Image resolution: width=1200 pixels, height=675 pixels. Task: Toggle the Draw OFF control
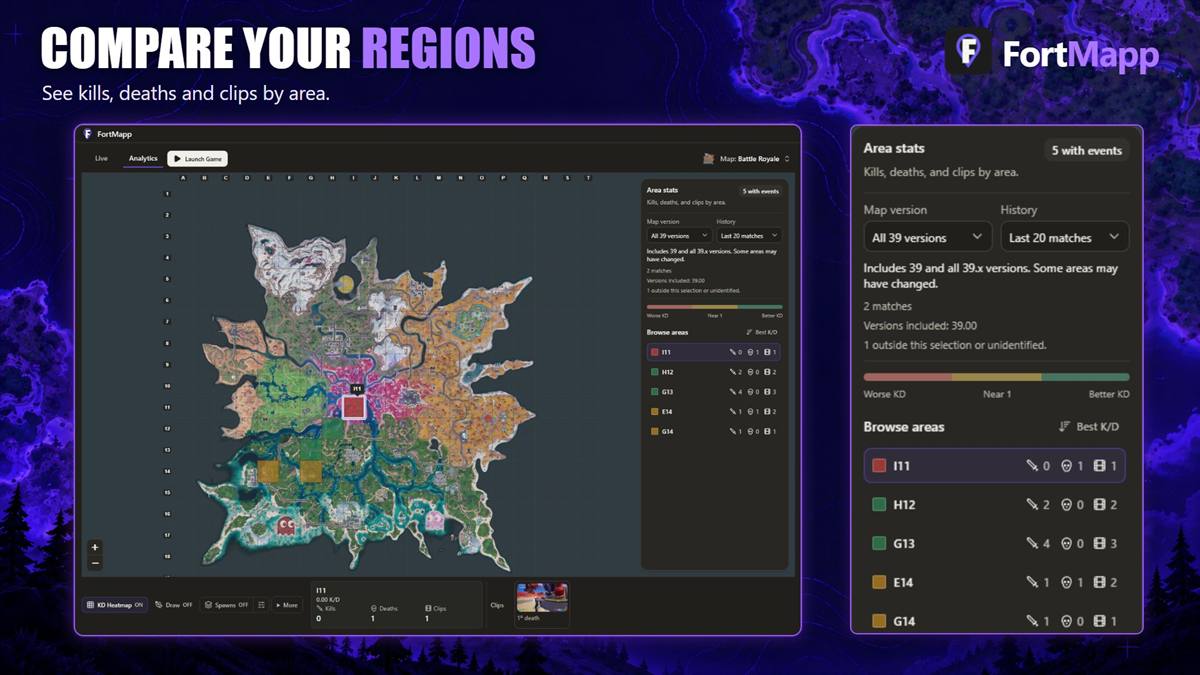pyautogui.click(x=174, y=605)
